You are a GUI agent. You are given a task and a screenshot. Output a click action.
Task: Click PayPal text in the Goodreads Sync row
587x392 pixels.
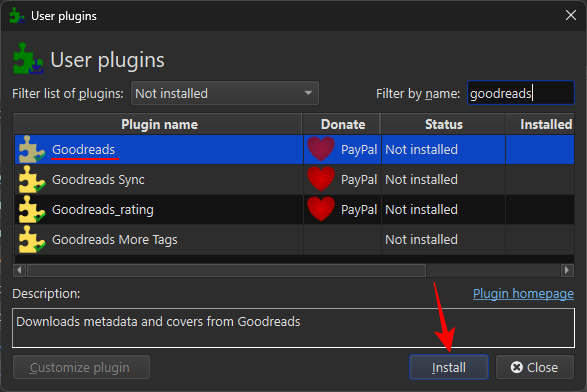pos(359,180)
